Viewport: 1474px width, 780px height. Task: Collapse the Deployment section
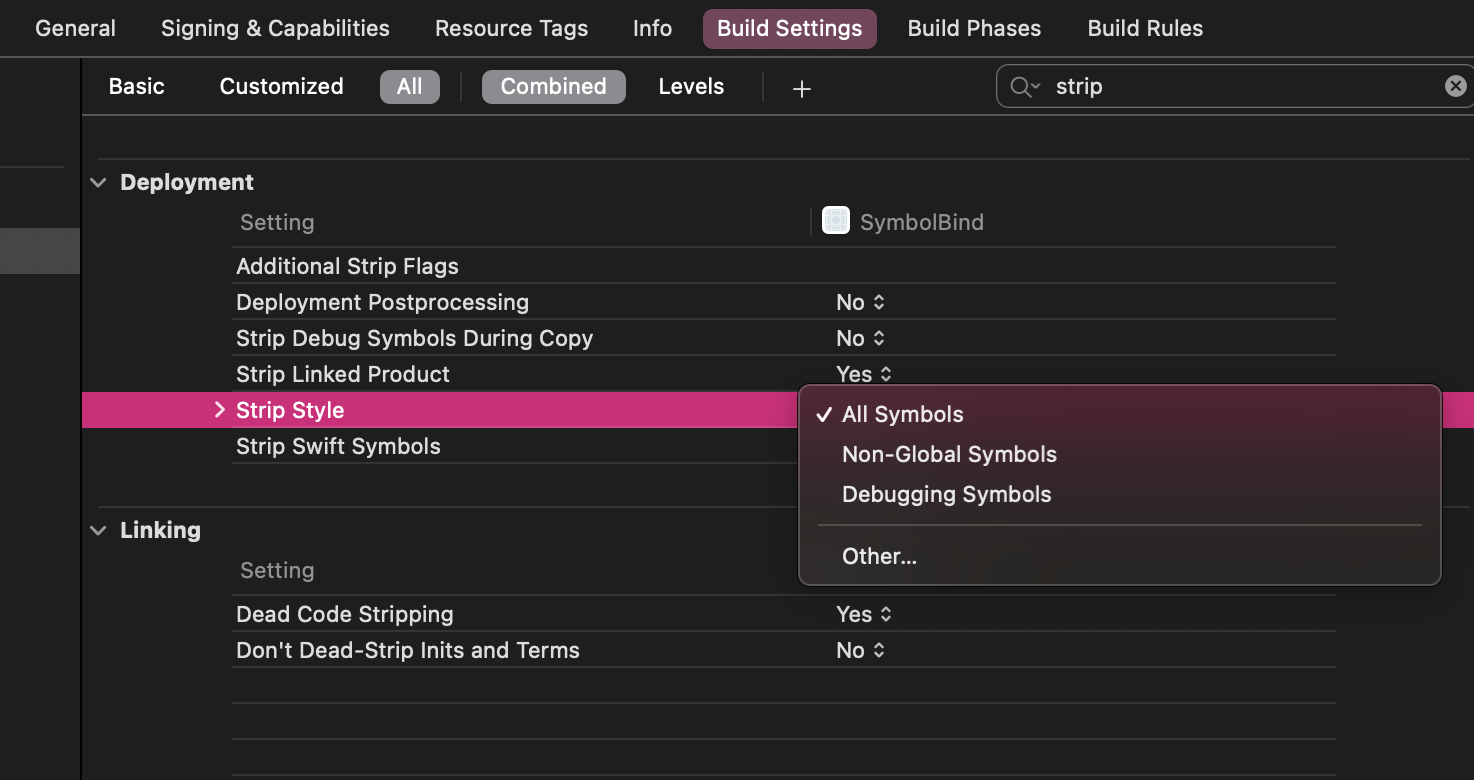point(98,183)
